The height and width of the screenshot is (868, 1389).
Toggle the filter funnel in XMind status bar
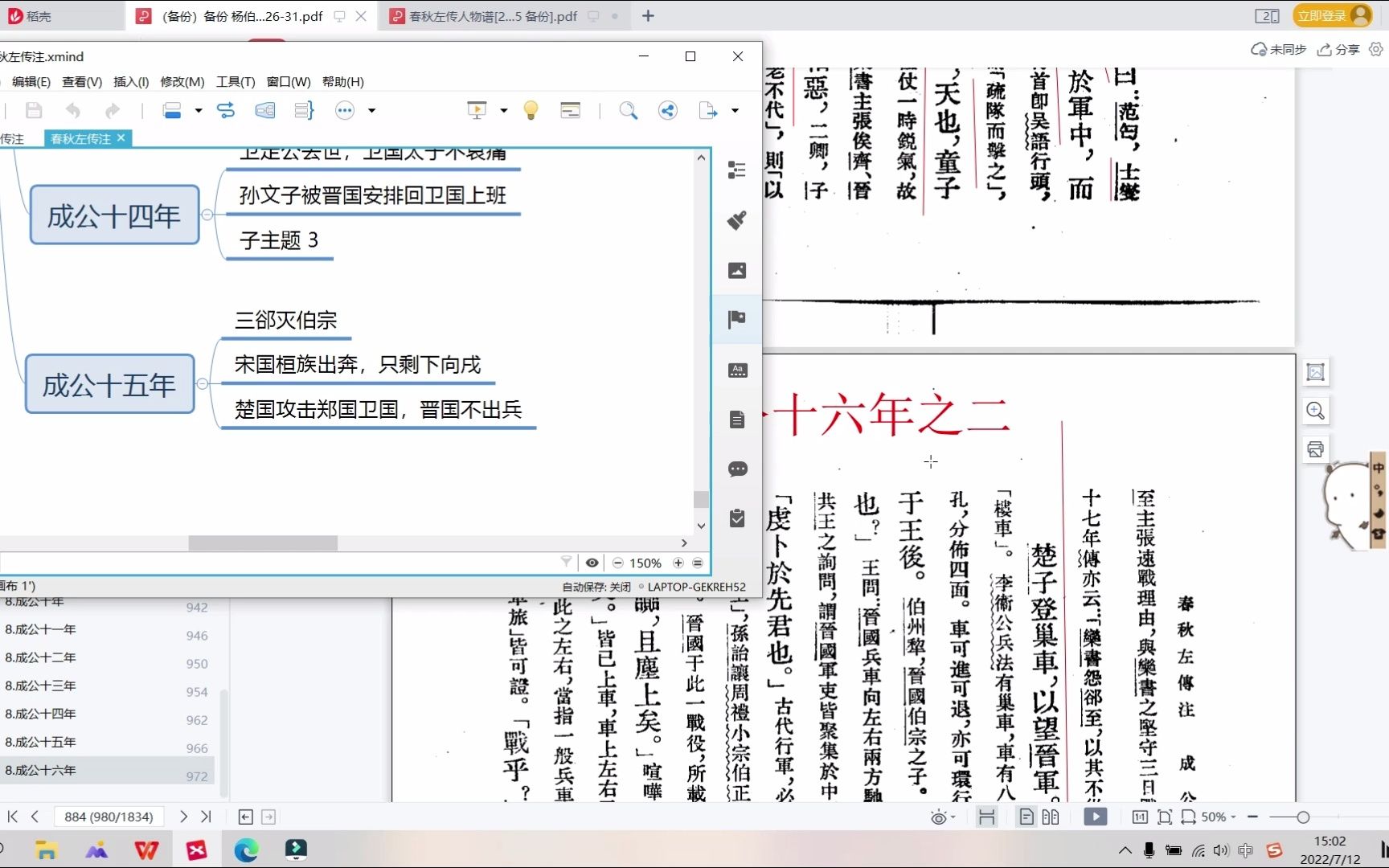[x=566, y=562]
